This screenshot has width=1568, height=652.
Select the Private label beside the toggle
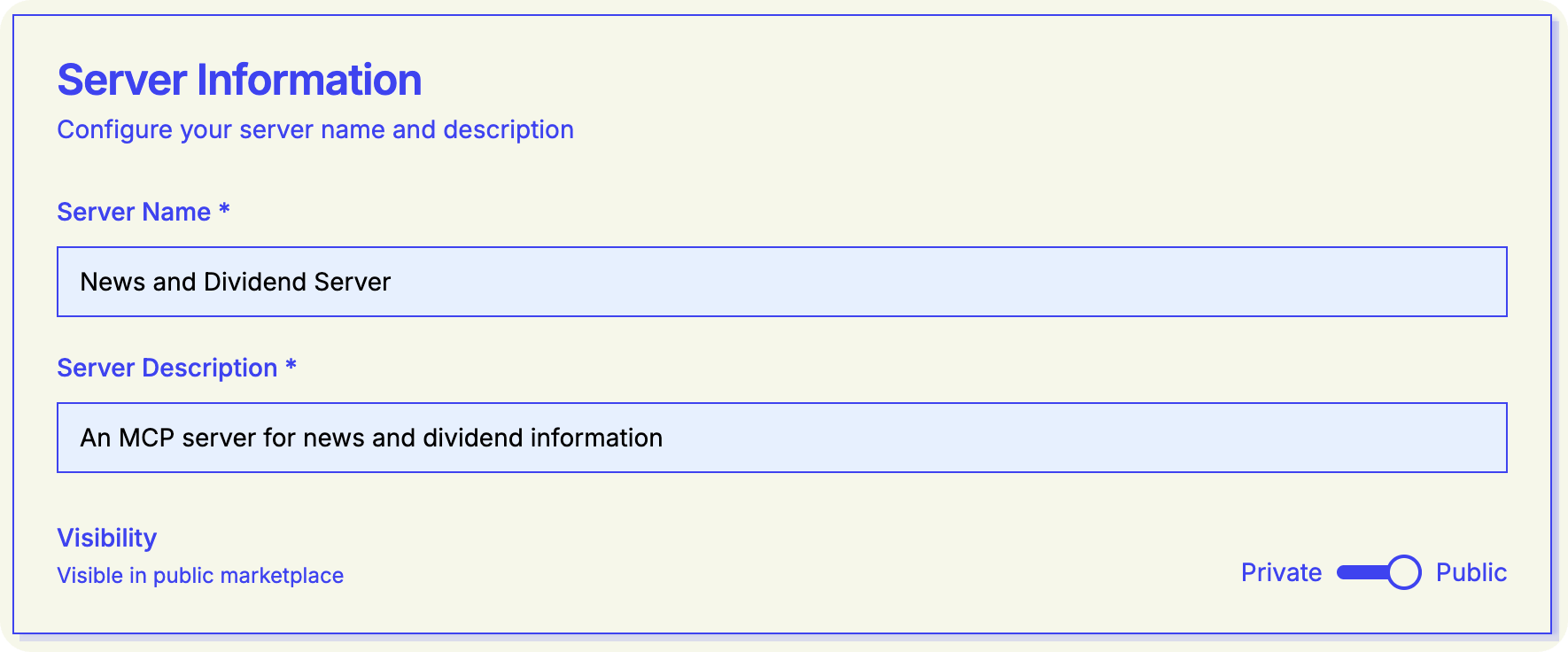[1281, 572]
